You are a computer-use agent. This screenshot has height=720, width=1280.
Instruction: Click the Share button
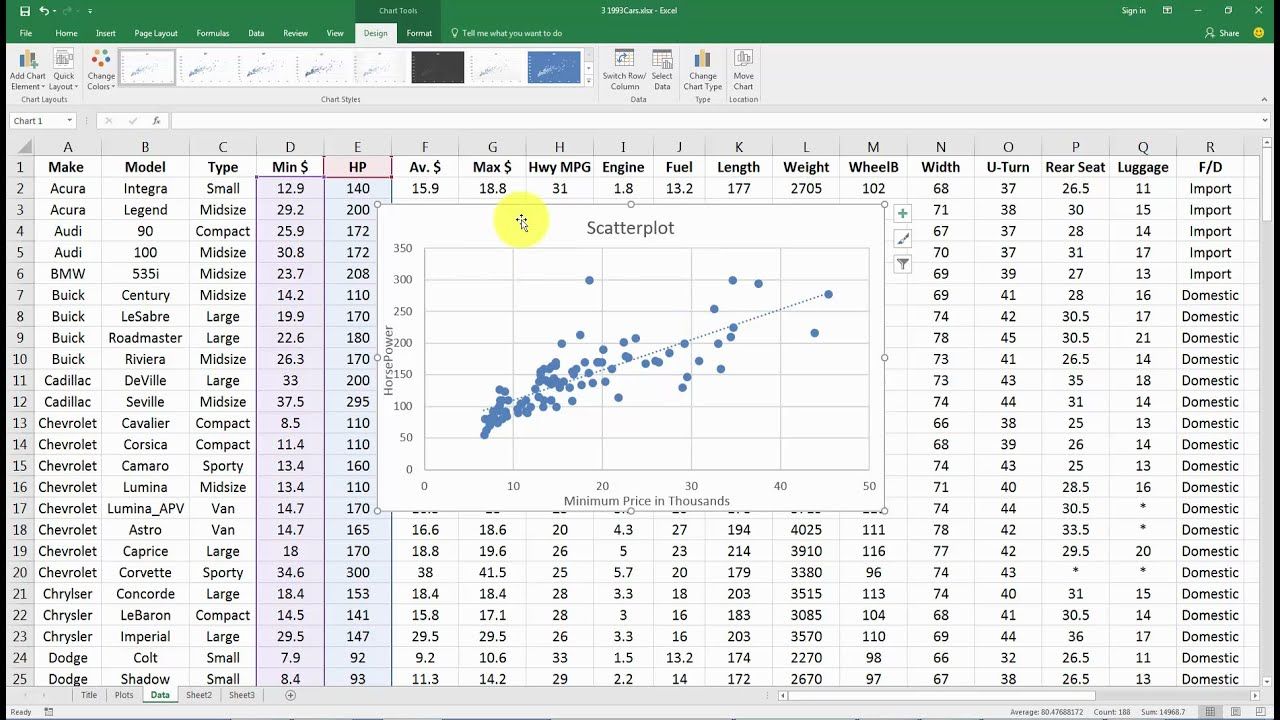tap(1223, 33)
